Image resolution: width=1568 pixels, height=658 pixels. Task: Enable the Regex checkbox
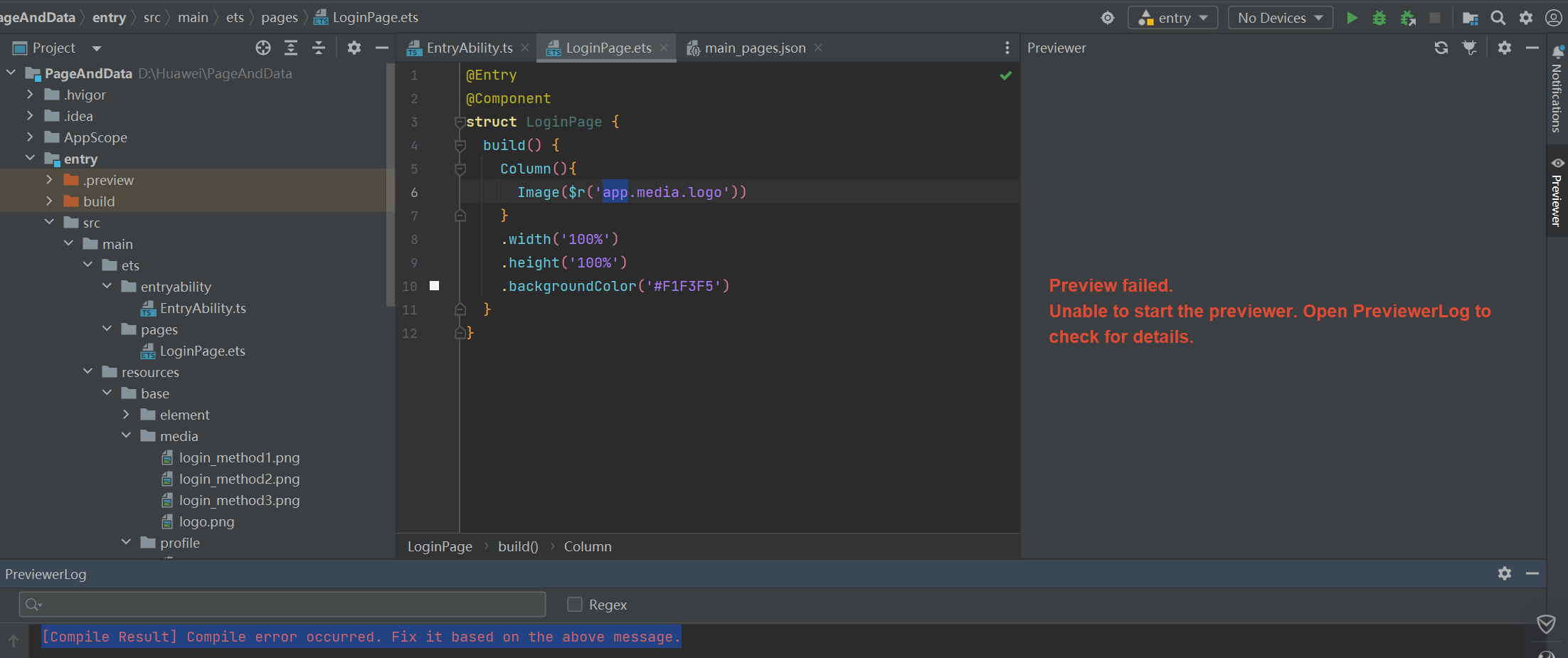(x=575, y=605)
